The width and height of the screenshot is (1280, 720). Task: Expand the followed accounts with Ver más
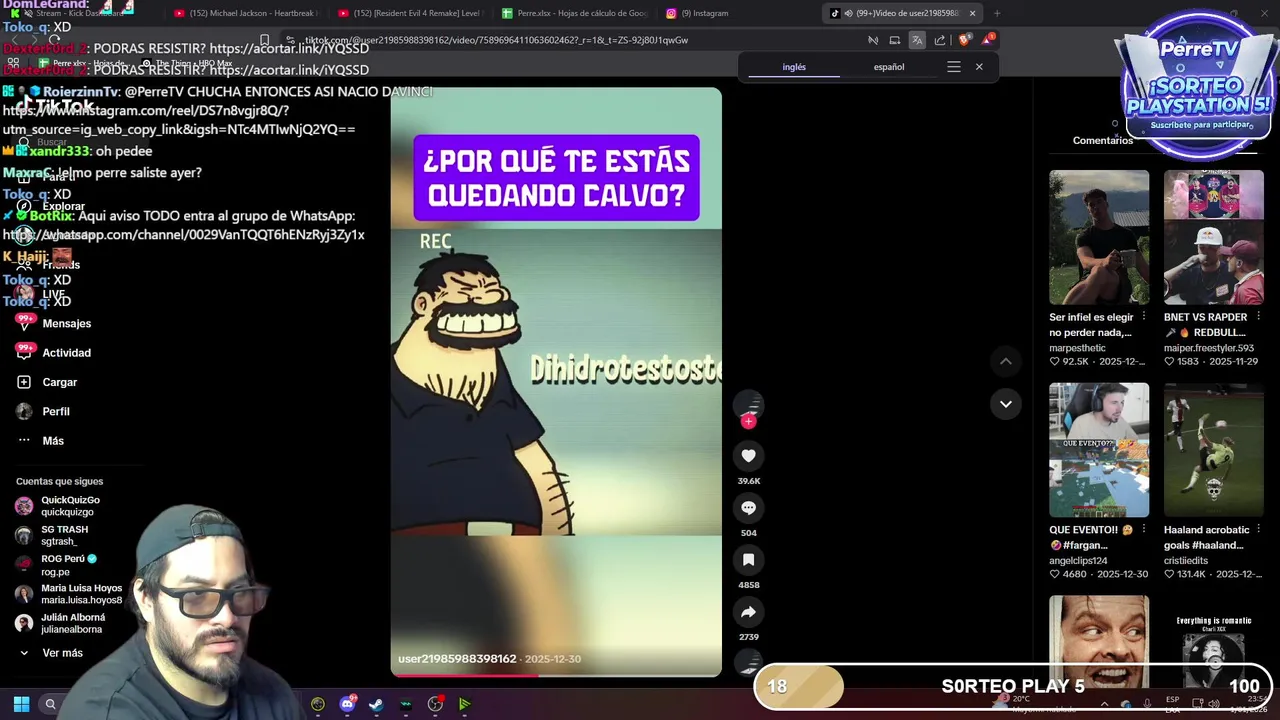[x=50, y=653]
